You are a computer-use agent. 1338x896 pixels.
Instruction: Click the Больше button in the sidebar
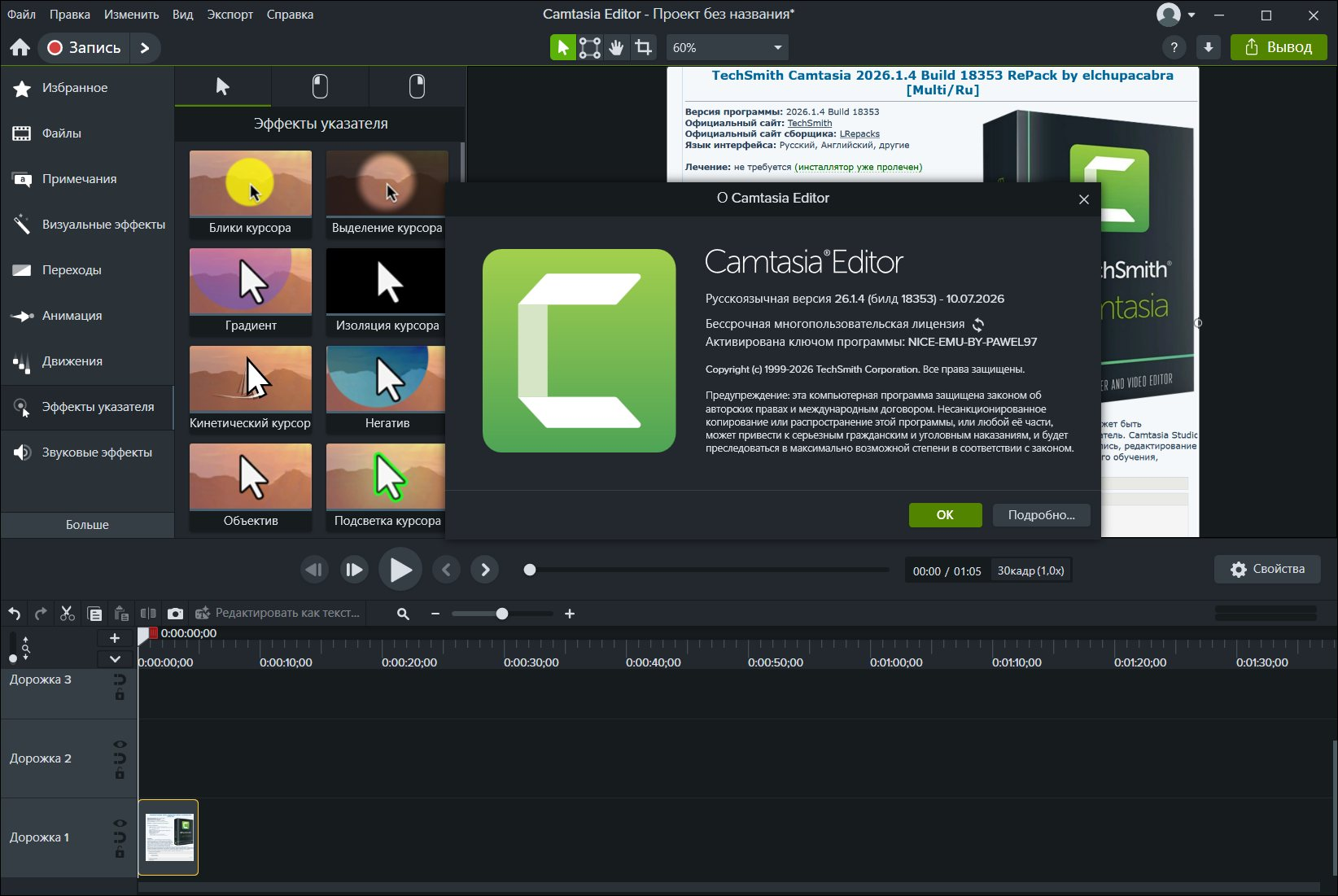click(x=87, y=525)
